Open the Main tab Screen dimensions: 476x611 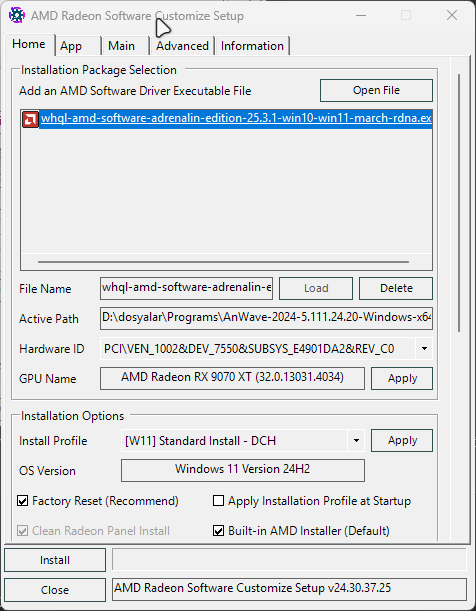click(x=125, y=46)
